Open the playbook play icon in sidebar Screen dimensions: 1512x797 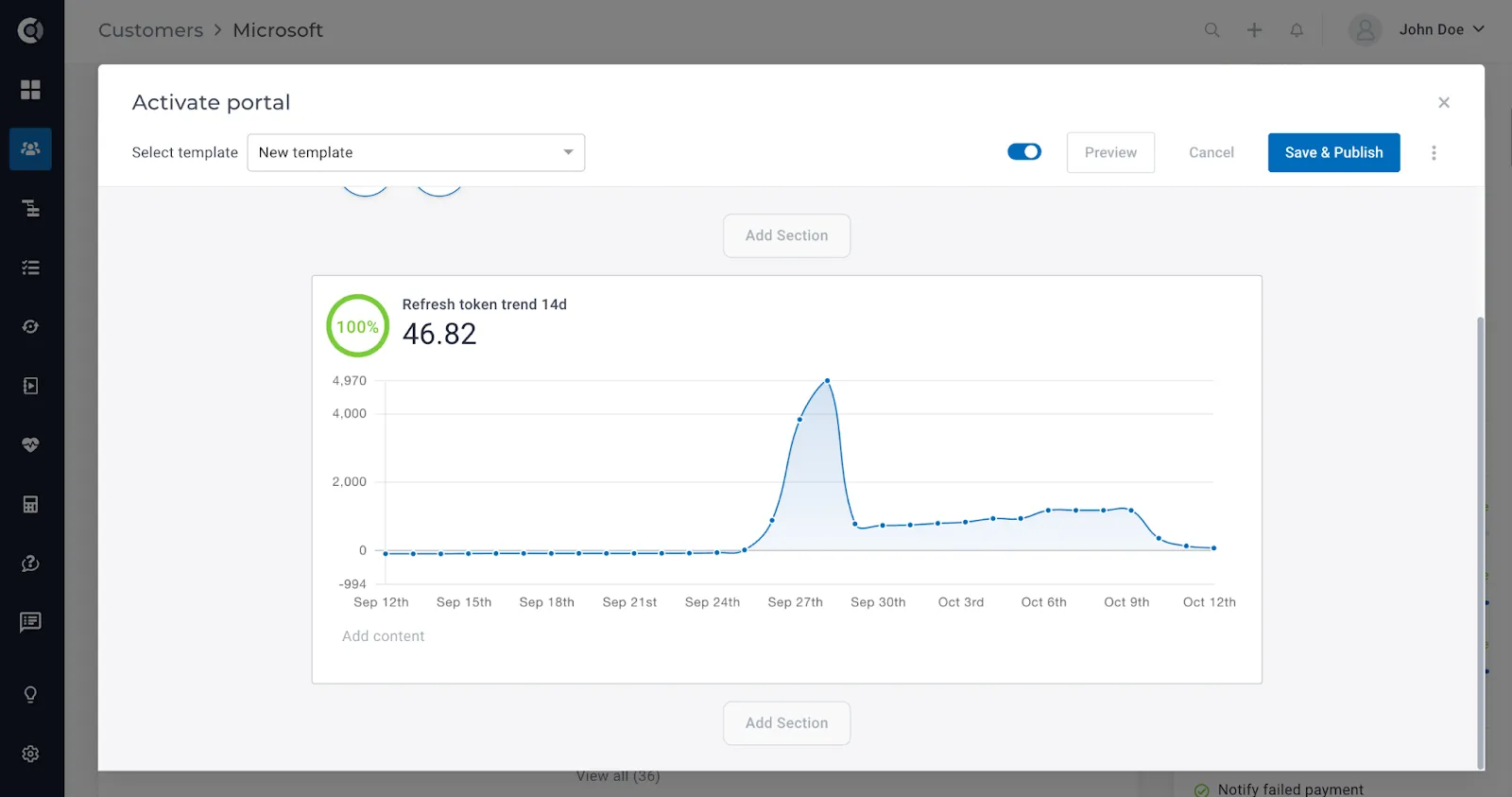pos(30,386)
